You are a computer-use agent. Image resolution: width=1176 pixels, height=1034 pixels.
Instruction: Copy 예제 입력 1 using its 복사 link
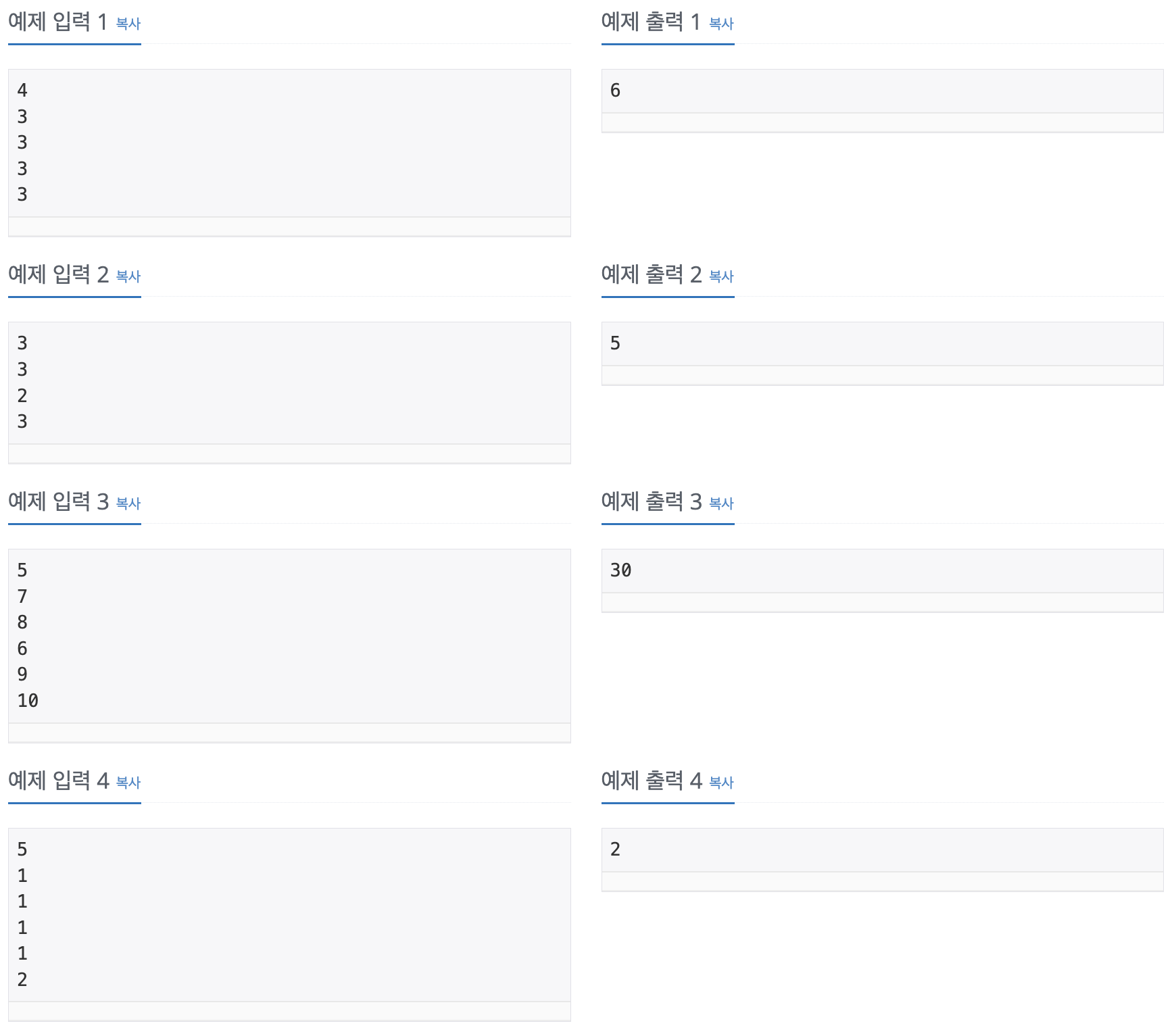128,23
